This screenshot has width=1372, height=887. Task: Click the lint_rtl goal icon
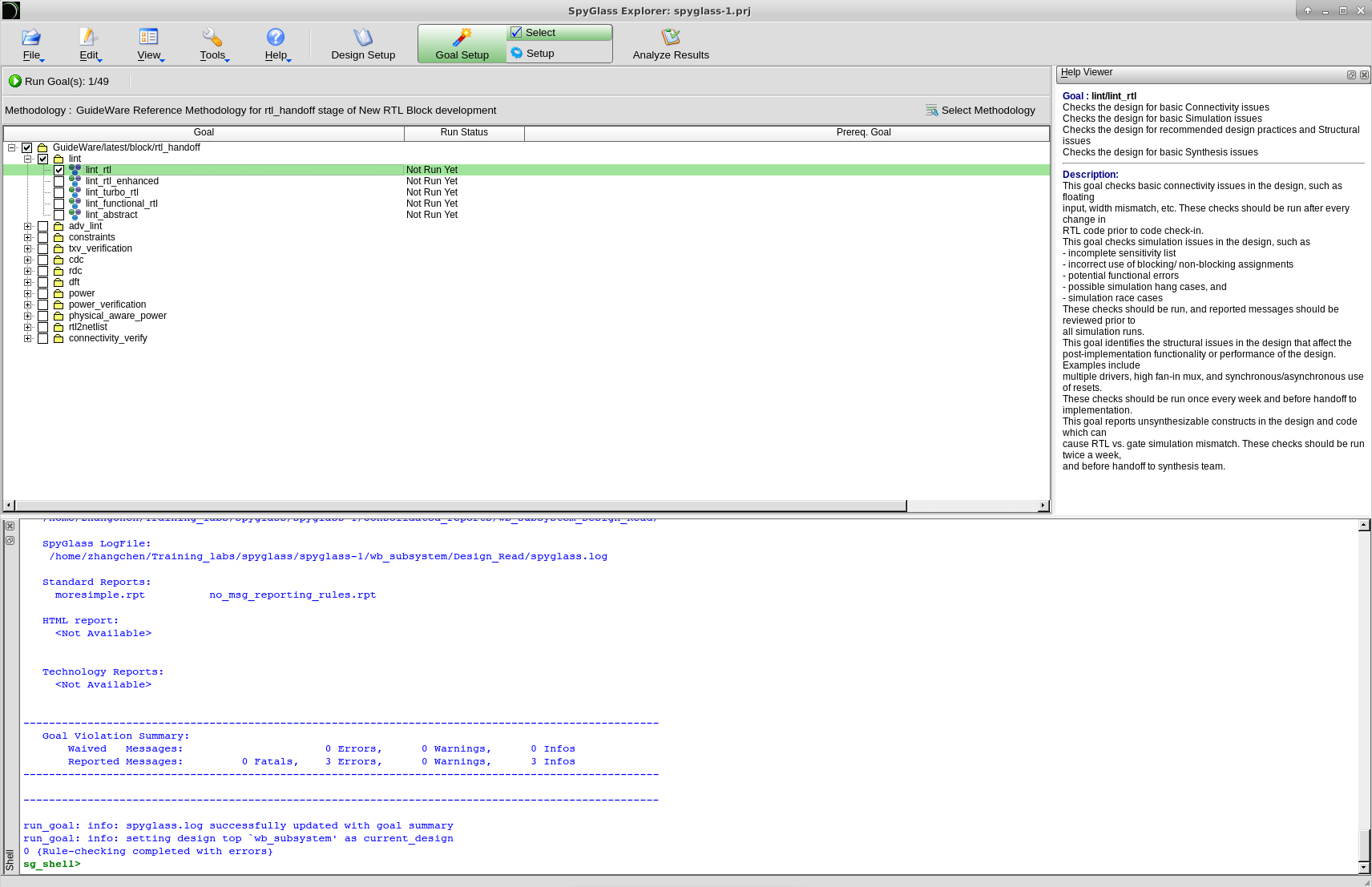pos(75,170)
